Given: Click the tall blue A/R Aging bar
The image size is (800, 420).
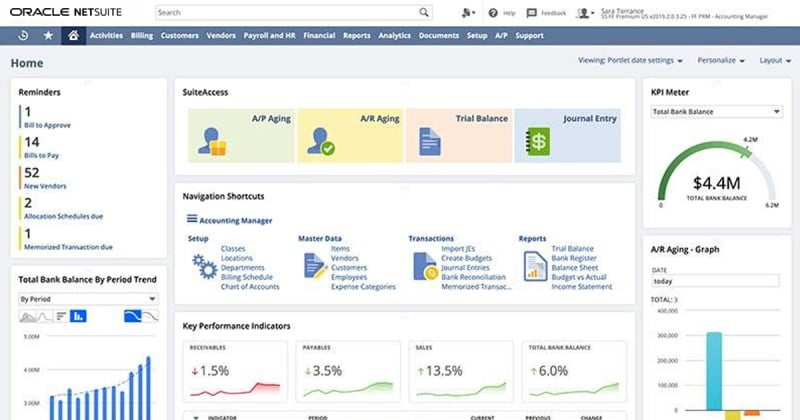Looking at the screenshot, I should click(x=714, y=371).
